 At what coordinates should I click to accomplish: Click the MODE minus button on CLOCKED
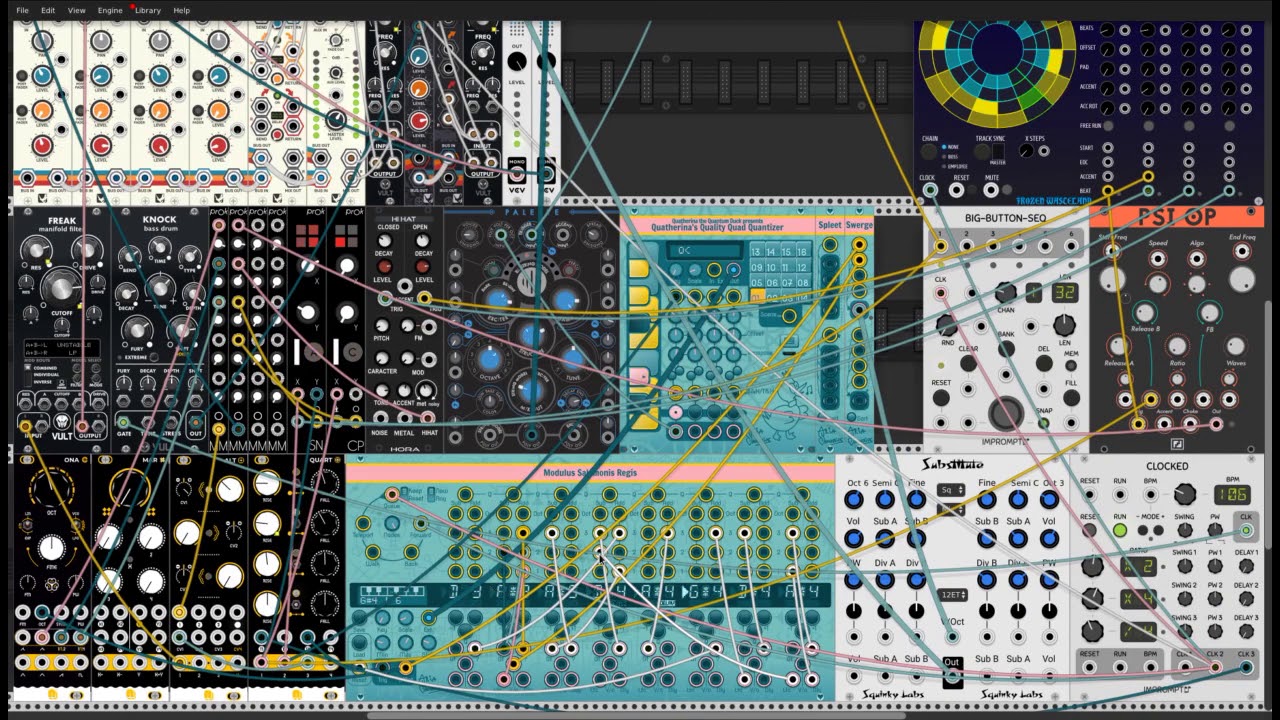(1142, 531)
